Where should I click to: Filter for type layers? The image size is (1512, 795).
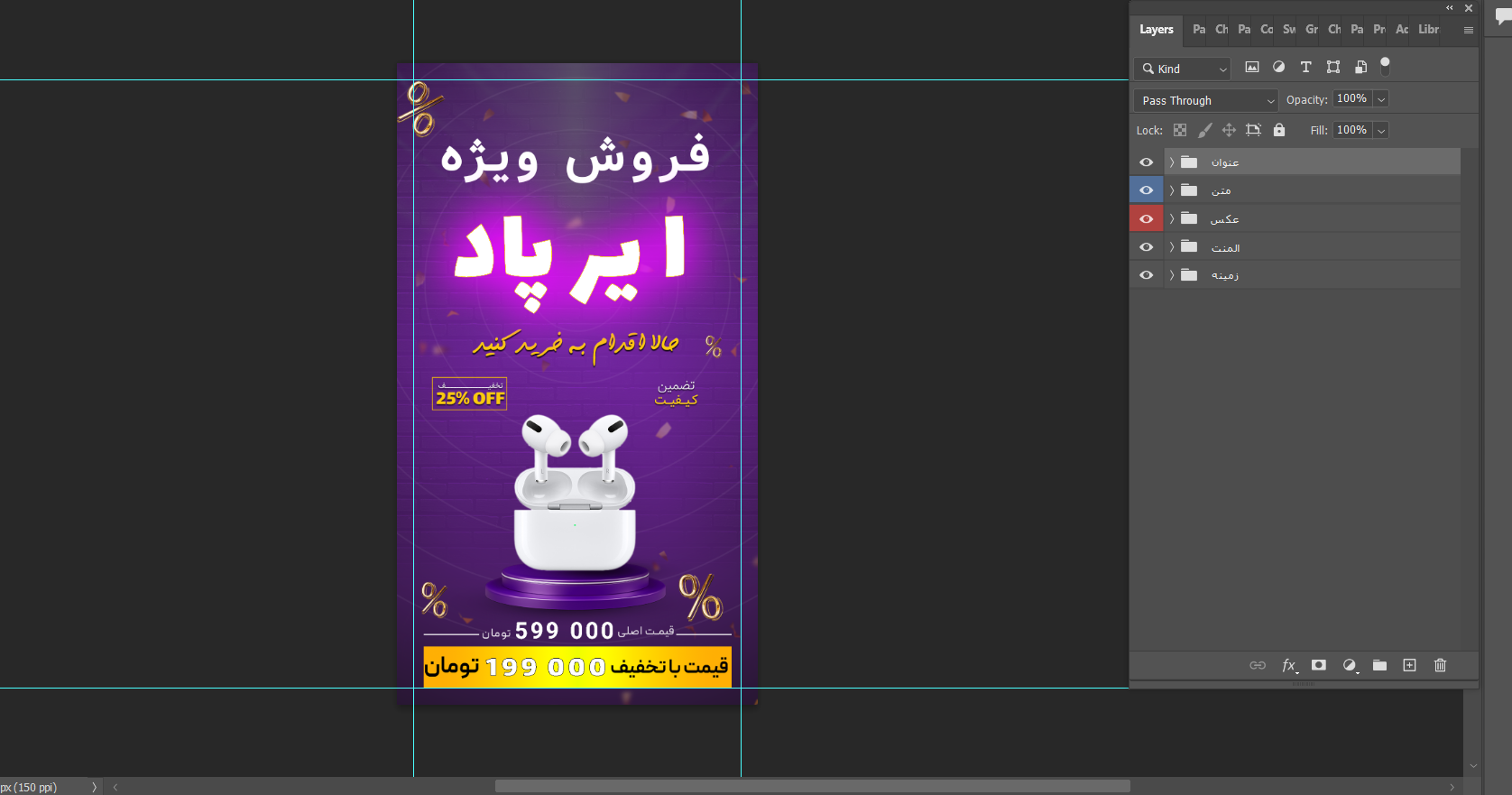tap(1305, 67)
